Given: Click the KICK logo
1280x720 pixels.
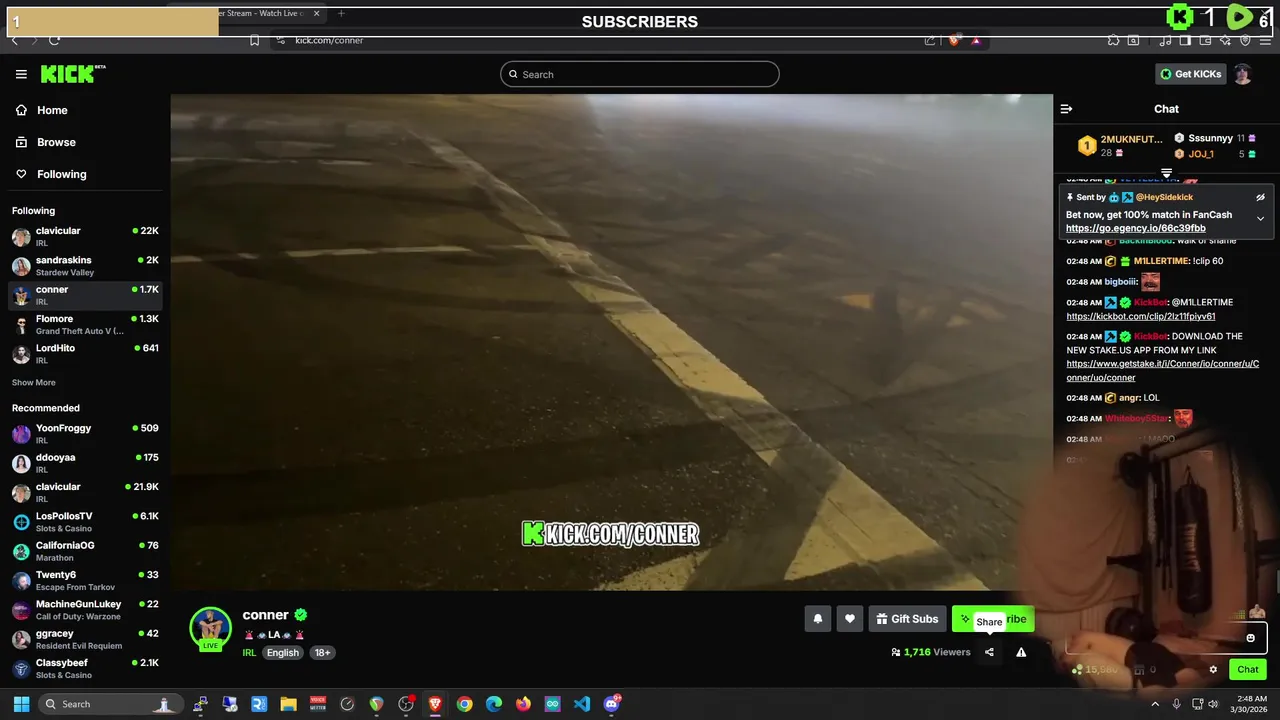Looking at the screenshot, I should click(x=73, y=74).
